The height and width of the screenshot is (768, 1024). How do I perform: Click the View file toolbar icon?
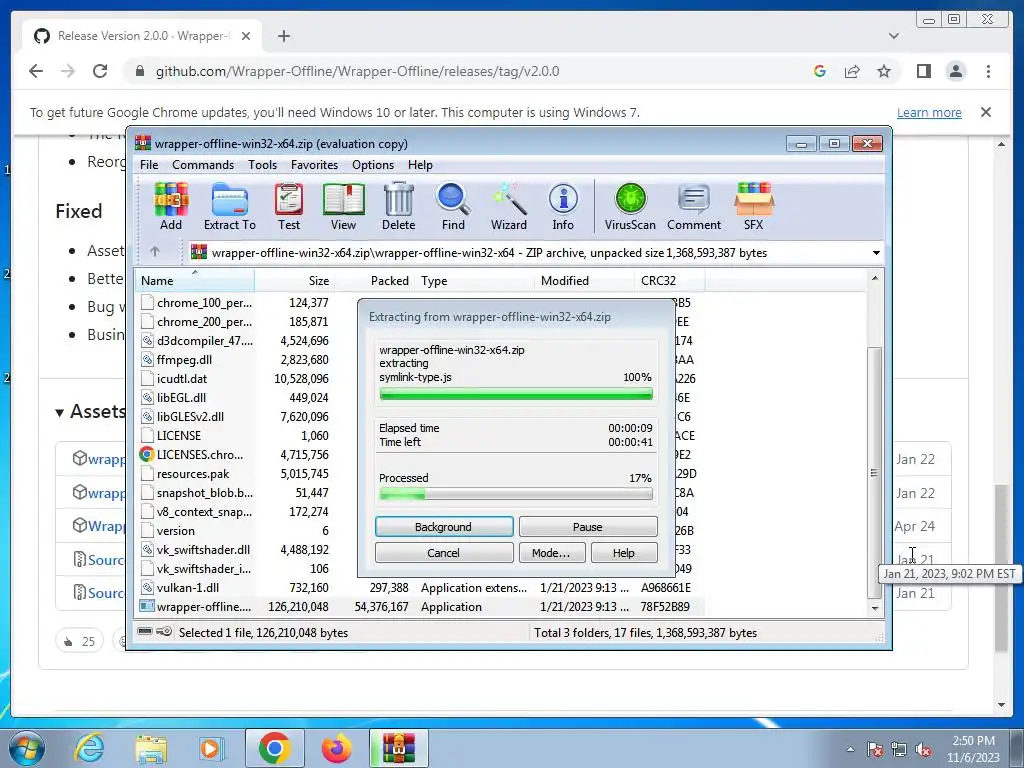coord(344,206)
